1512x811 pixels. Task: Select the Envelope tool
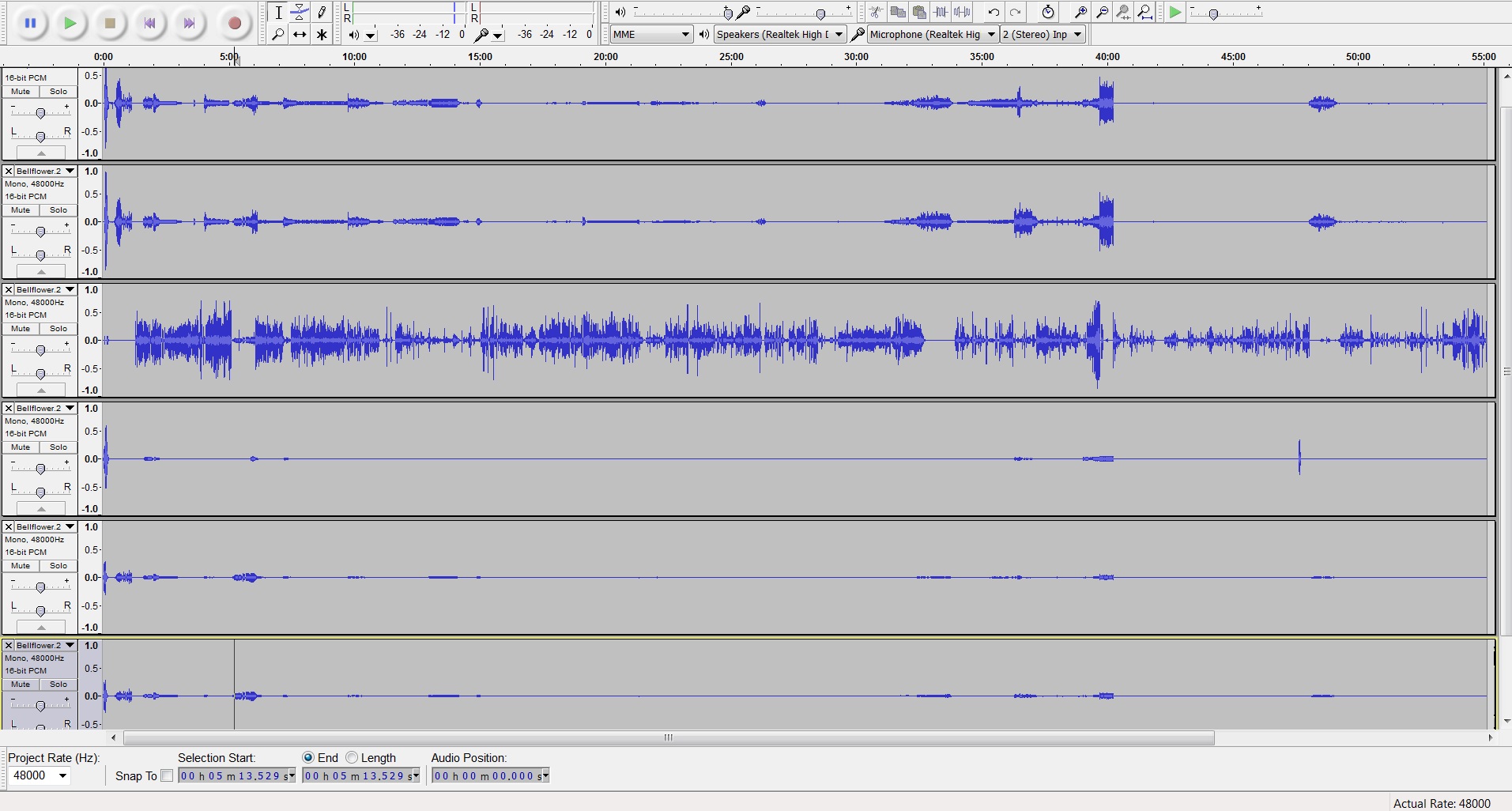[300, 12]
